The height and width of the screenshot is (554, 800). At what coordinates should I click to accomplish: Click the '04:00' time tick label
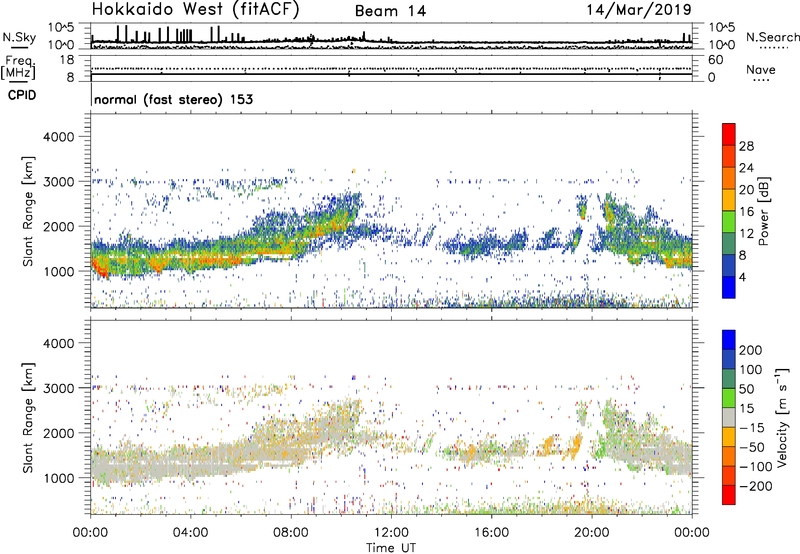(190, 533)
